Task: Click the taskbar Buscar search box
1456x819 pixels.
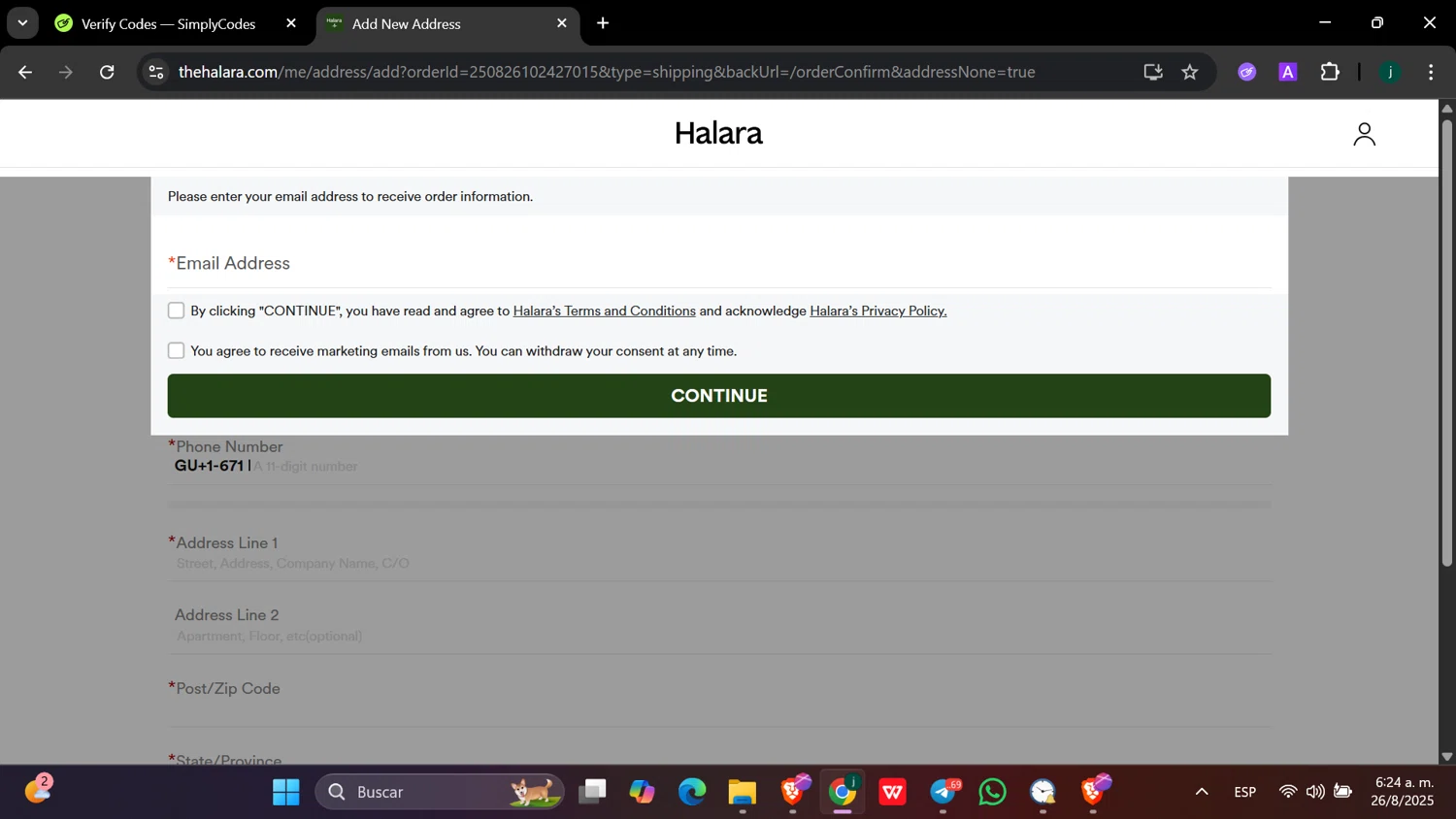Action: (x=440, y=792)
